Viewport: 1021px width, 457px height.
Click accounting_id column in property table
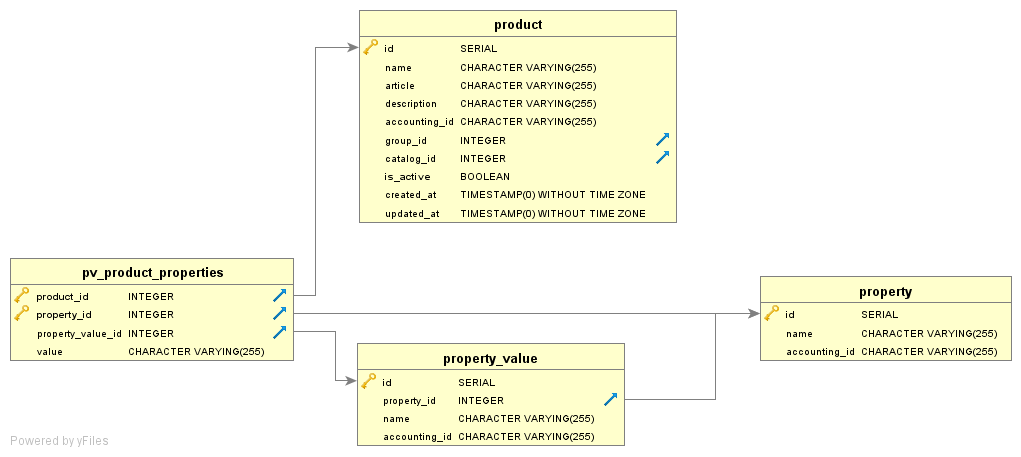(x=820, y=352)
